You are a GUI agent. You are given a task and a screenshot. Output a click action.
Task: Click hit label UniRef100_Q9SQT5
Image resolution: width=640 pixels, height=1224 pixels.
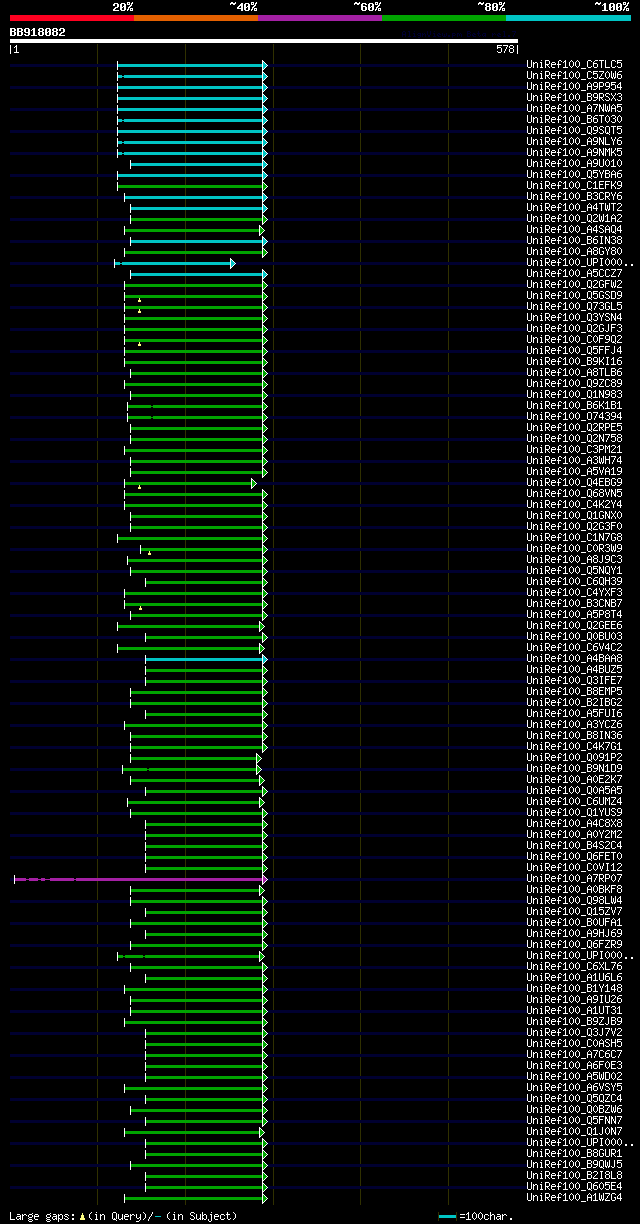pyautogui.click(x=574, y=131)
